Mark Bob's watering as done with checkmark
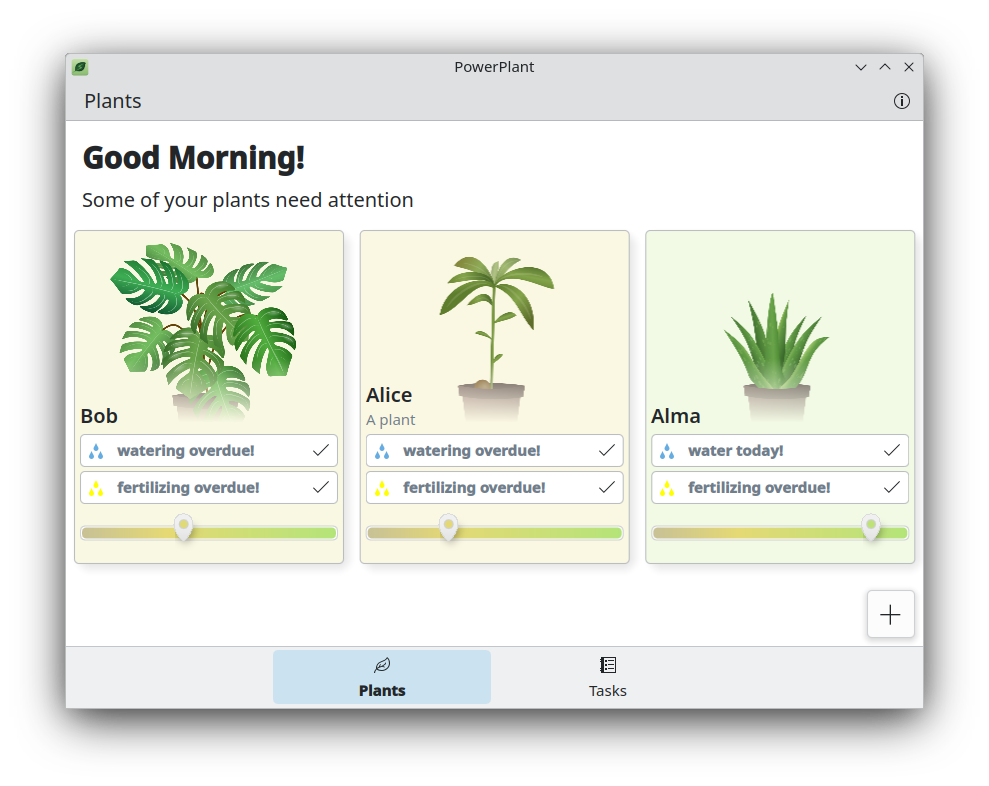Screen dimensions: 989x786 tap(320, 450)
